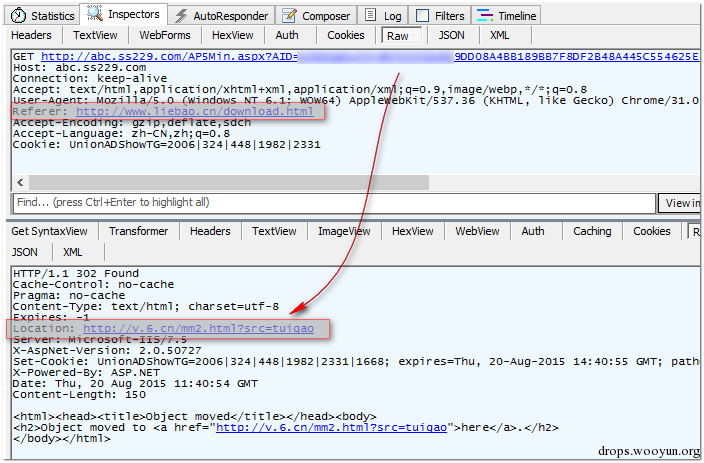Open the response ImageView tab
Image resolution: width=704 pixels, height=463 pixels.
pos(344,231)
